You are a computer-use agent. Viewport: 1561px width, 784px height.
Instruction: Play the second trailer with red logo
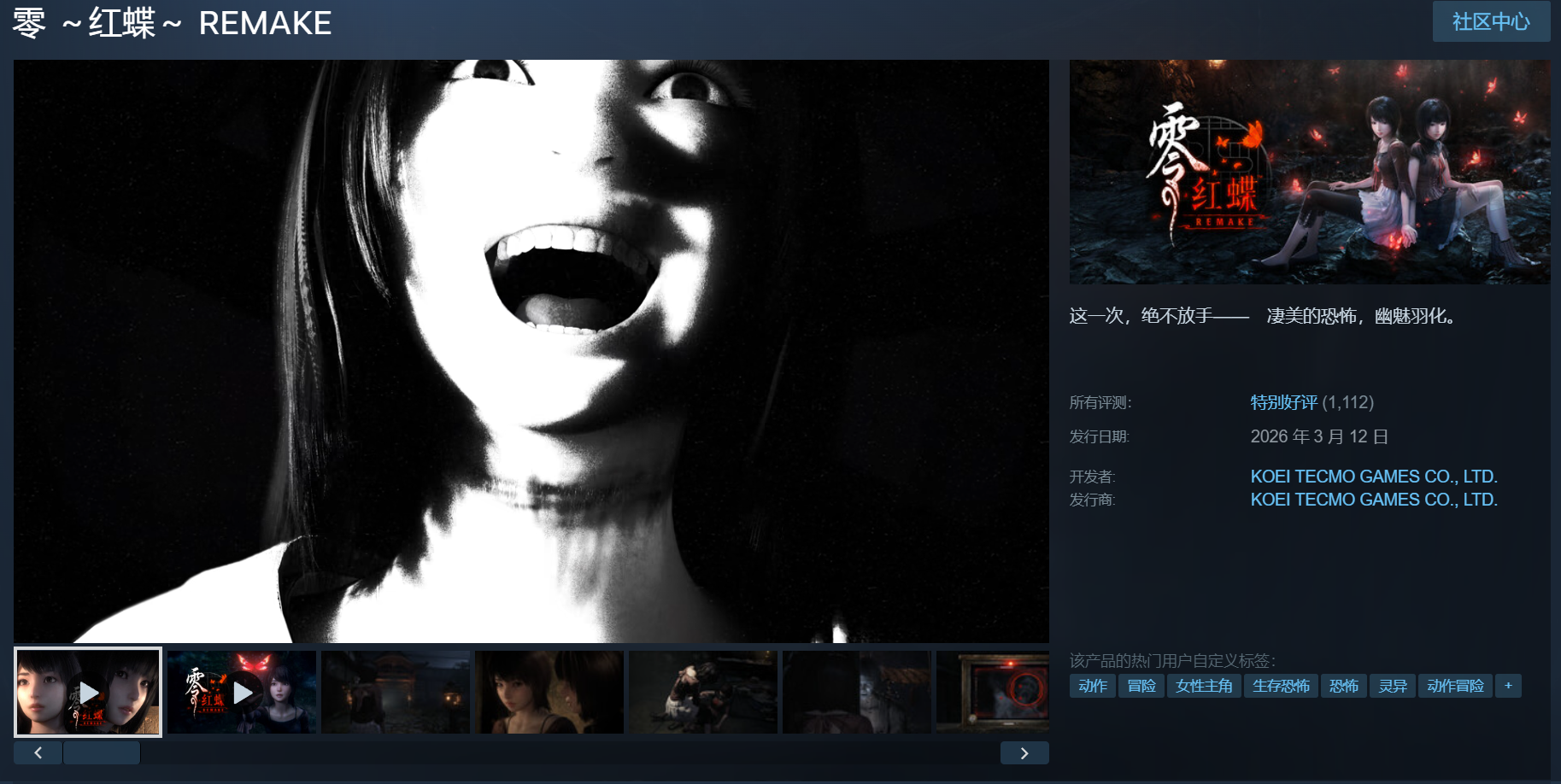[242, 692]
